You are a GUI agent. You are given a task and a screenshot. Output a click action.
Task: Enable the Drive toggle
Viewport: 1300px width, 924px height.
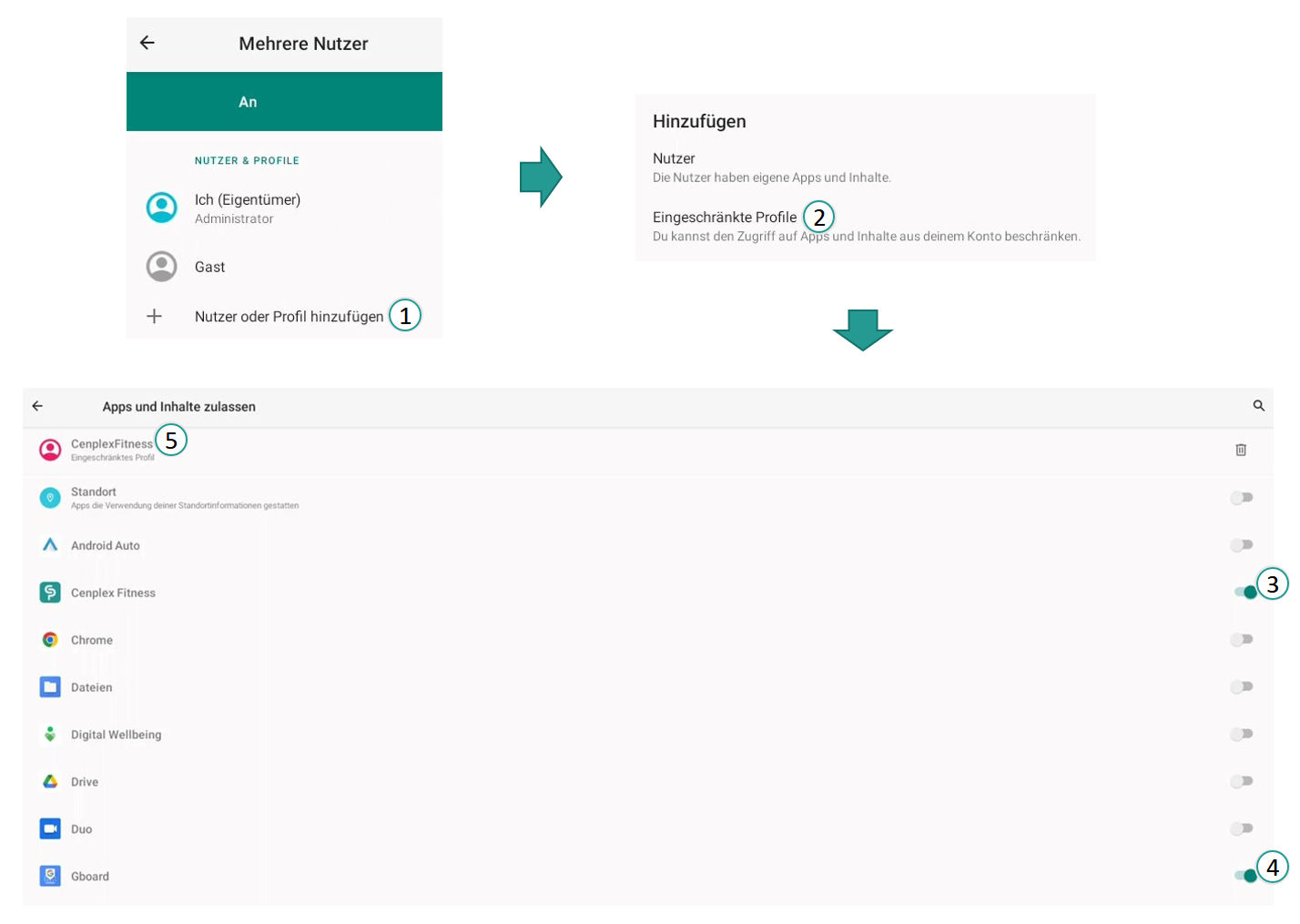pos(1242,782)
